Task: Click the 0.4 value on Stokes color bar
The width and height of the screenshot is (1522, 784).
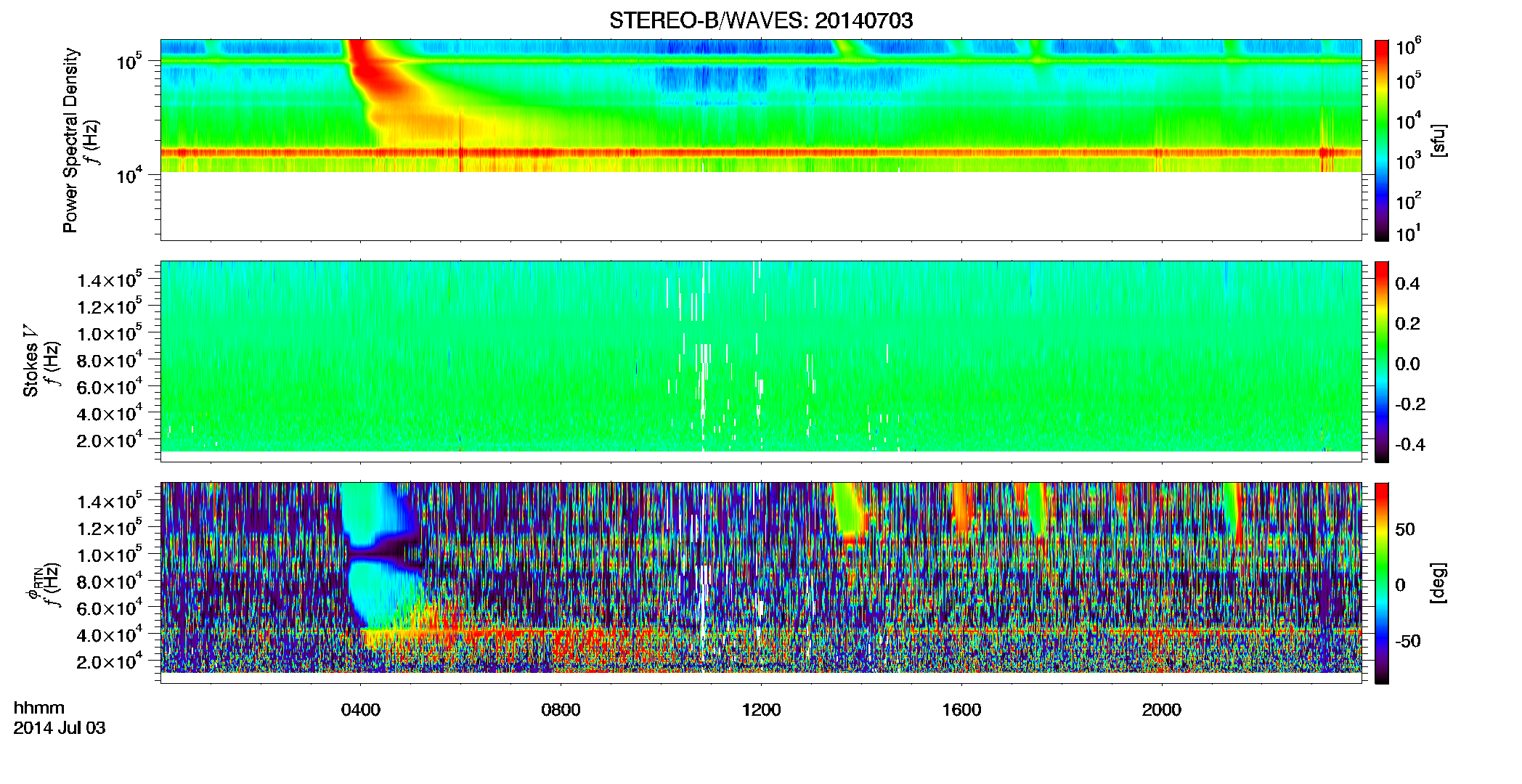Action: pos(1407,284)
